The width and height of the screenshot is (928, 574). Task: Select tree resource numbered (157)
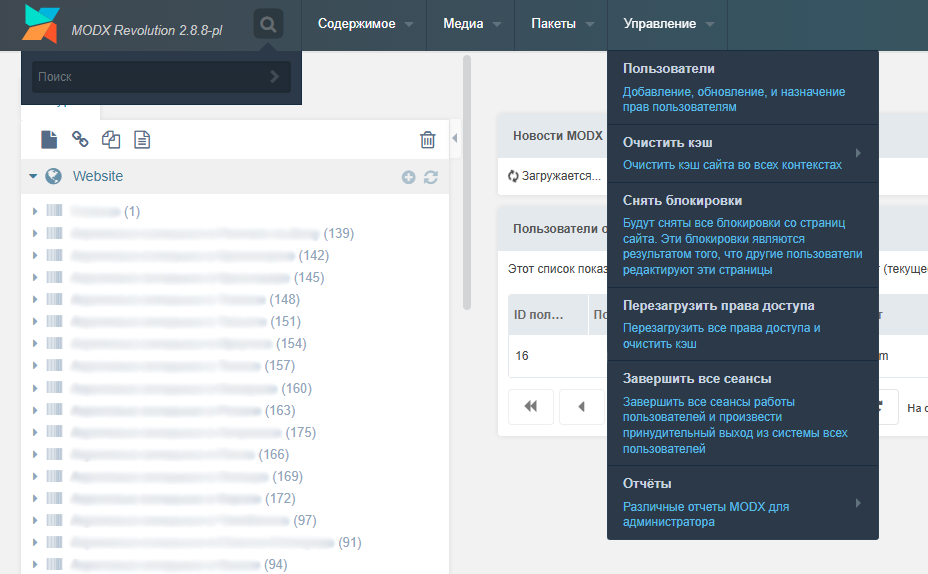click(183, 365)
